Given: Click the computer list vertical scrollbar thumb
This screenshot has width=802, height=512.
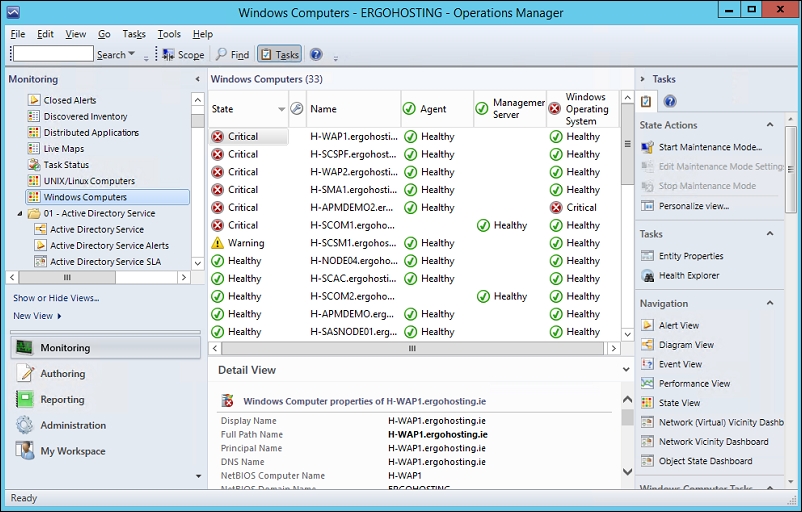Looking at the screenshot, I should point(628,144).
